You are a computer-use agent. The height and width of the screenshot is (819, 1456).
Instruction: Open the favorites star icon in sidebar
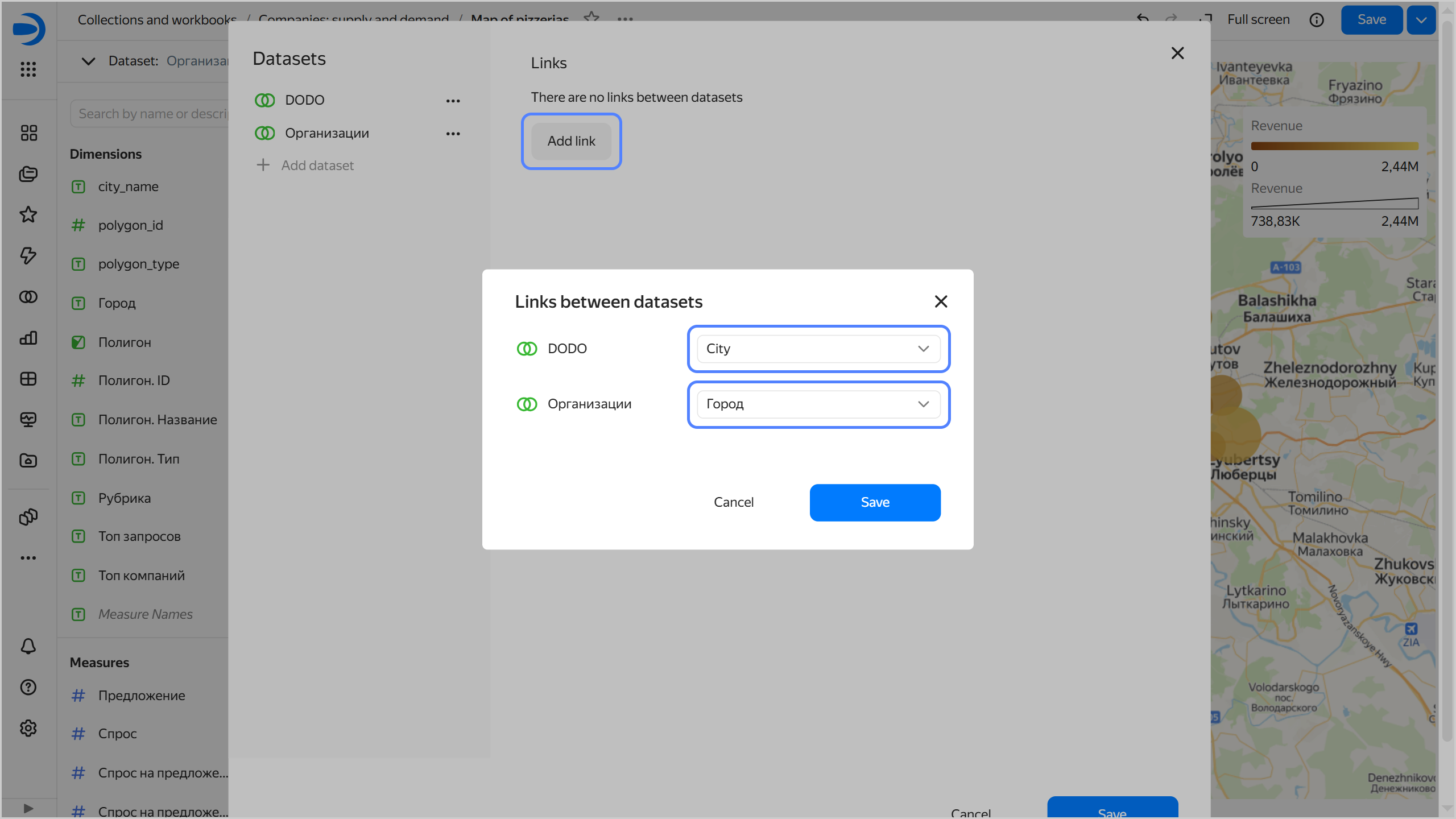tap(28, 214)
